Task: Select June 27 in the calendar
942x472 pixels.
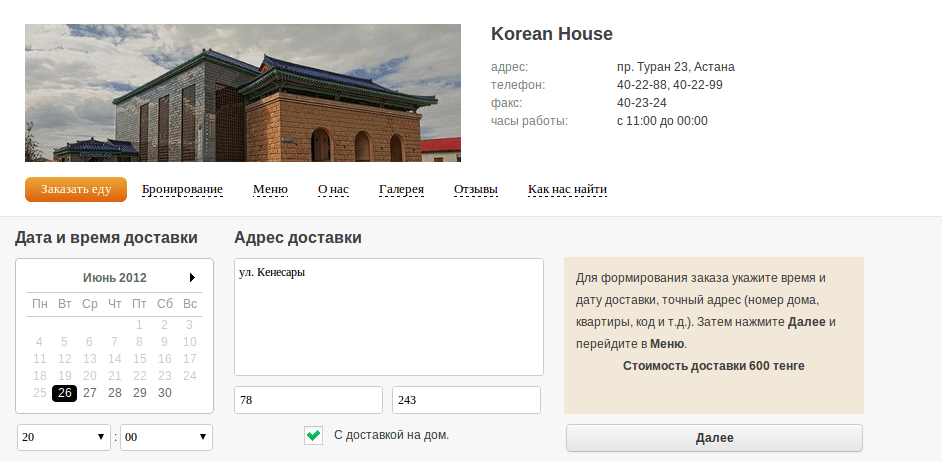Action: [90, 393]
